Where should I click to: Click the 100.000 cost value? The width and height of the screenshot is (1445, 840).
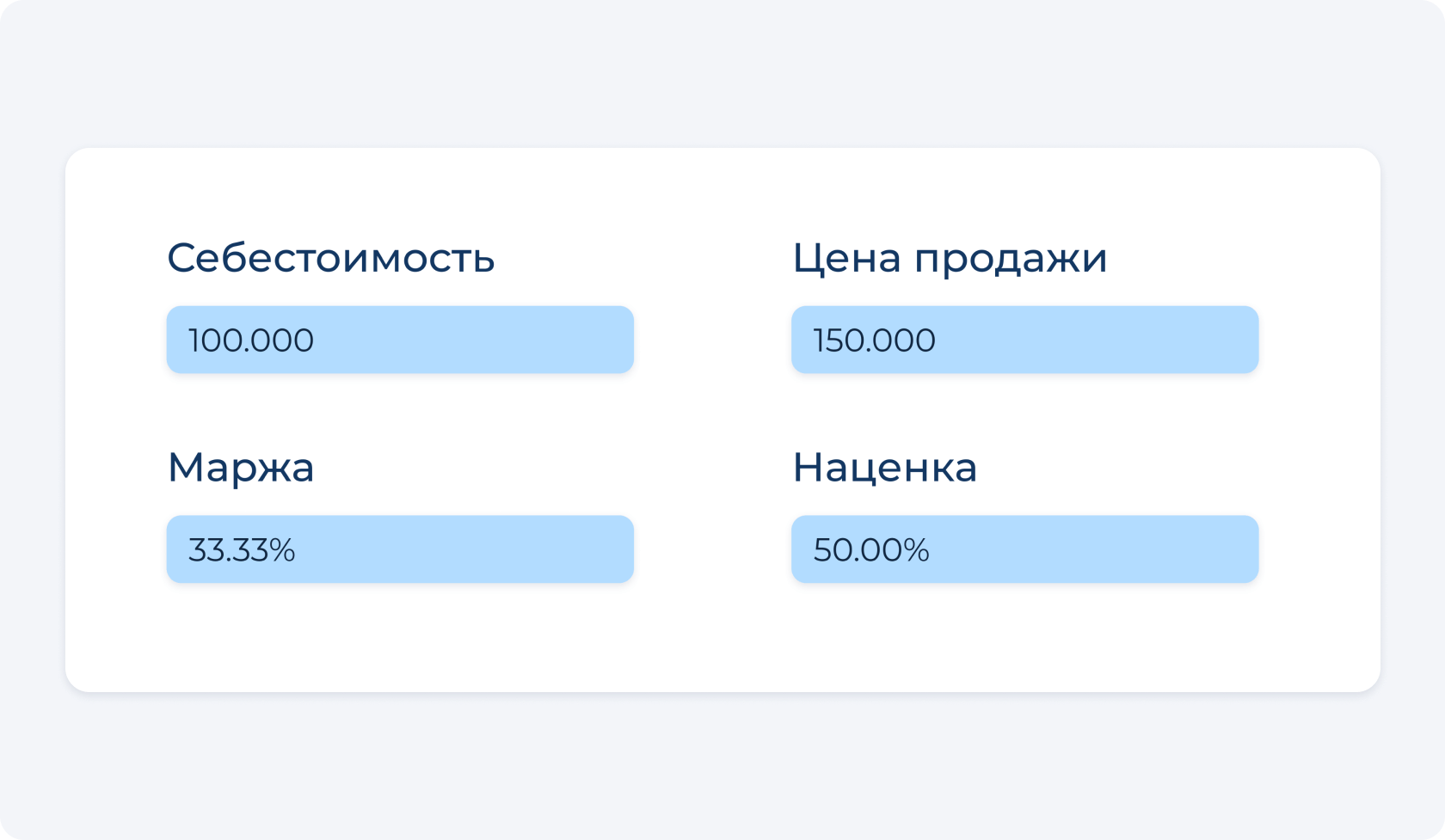(x=251, y=340)
